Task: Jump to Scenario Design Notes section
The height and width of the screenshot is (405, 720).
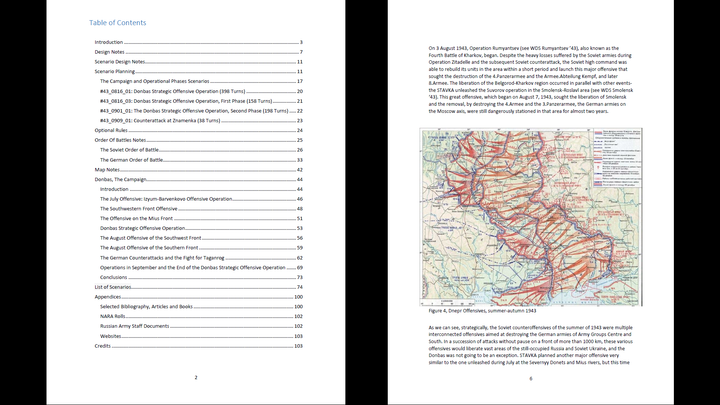Action: click(x=118, y=62)
